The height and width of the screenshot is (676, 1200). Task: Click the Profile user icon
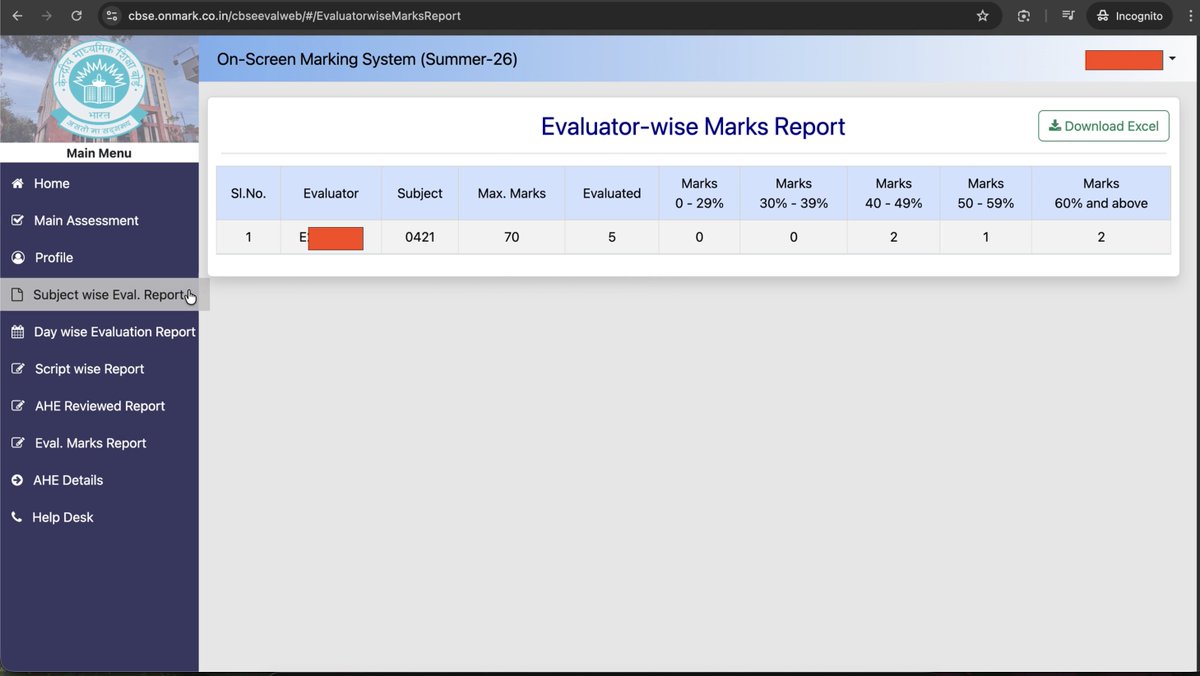click(x=17, y=257)
